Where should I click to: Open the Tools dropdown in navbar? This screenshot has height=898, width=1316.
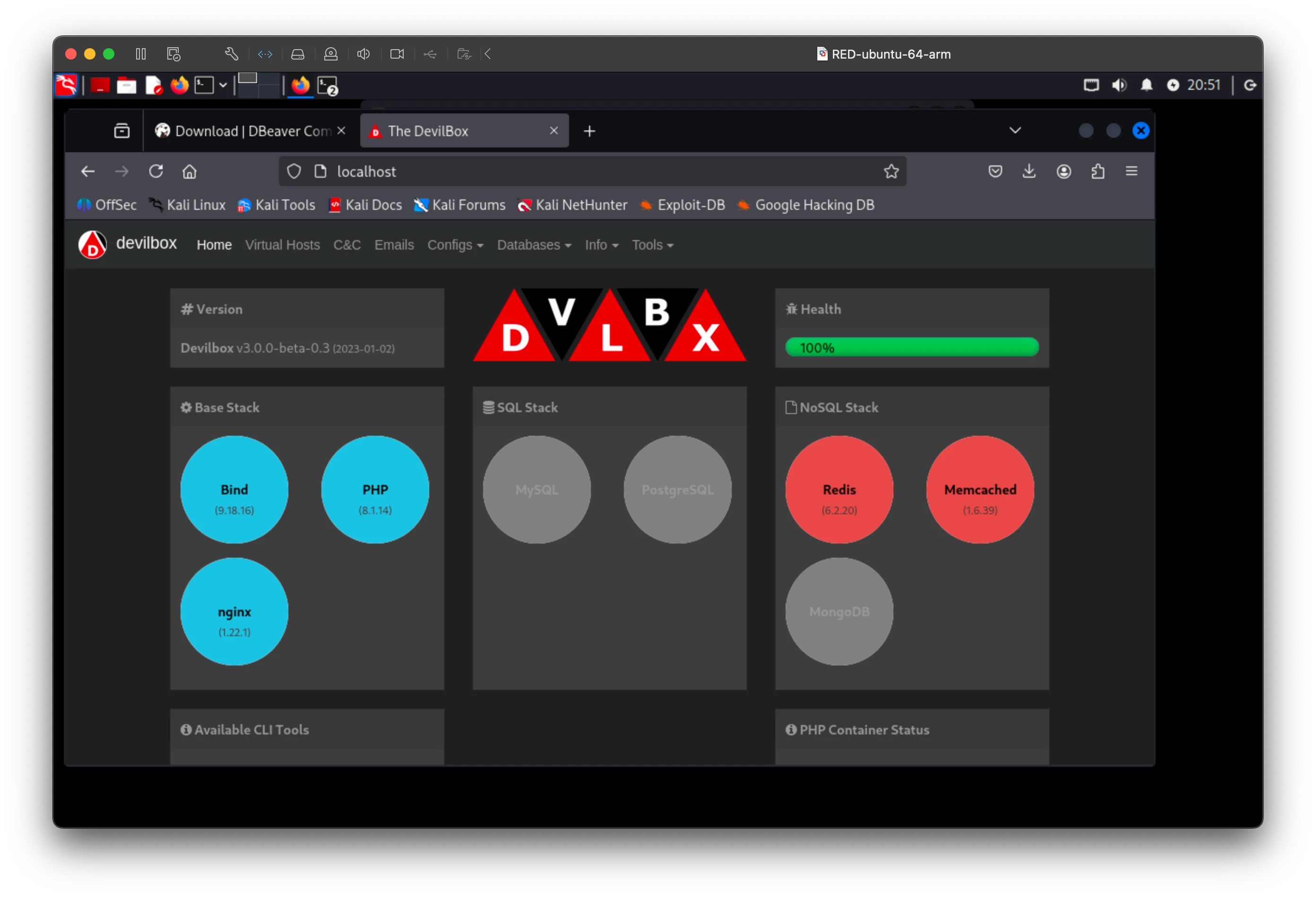[652, 245]
